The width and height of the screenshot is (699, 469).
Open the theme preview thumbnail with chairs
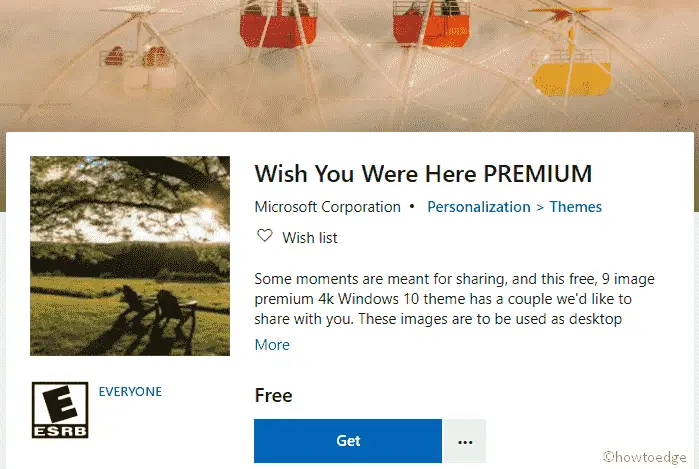(130, 256)
